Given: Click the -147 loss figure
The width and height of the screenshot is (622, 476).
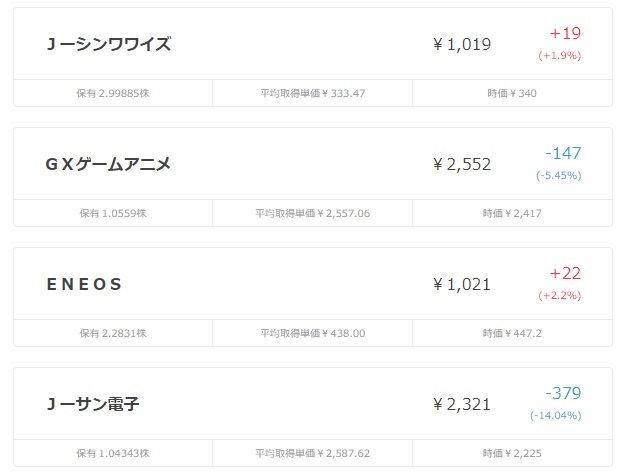Looking at the screenshot, I should [x=563, y=153].
